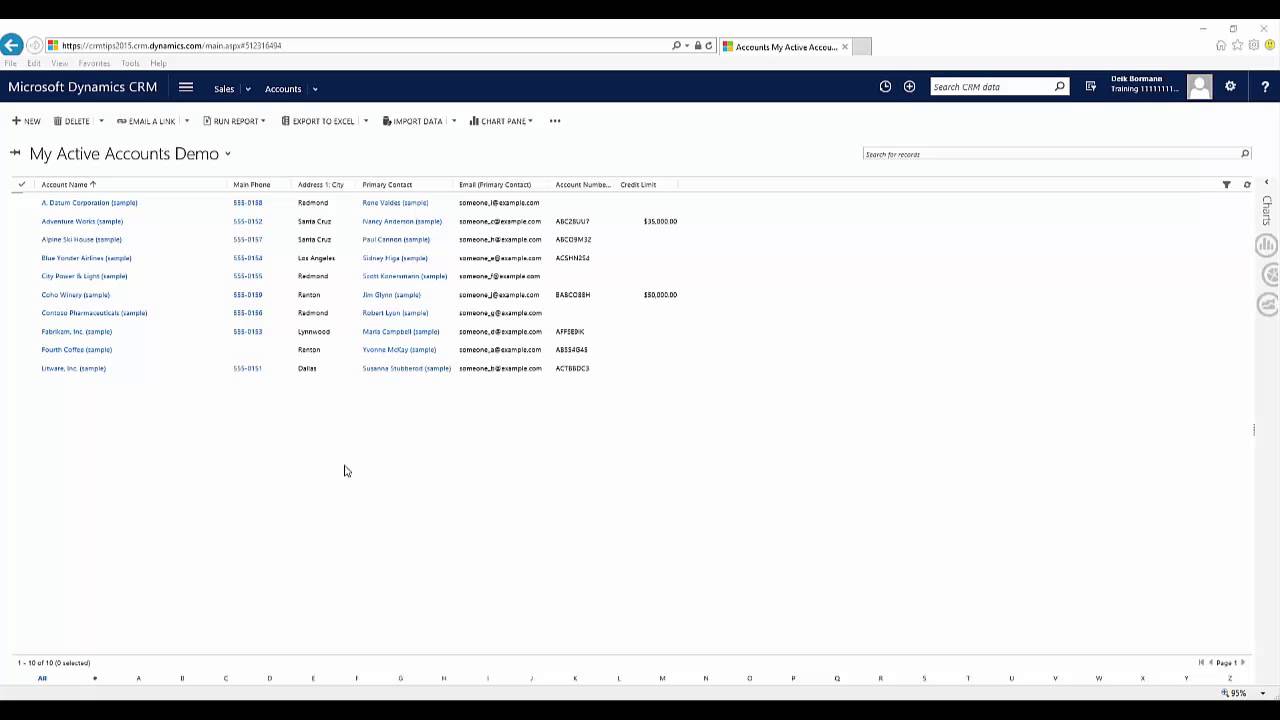The height and width of the screenshot is (720, 1280).
Task: Open Import Data dropdown arrow
Action: 454,121
